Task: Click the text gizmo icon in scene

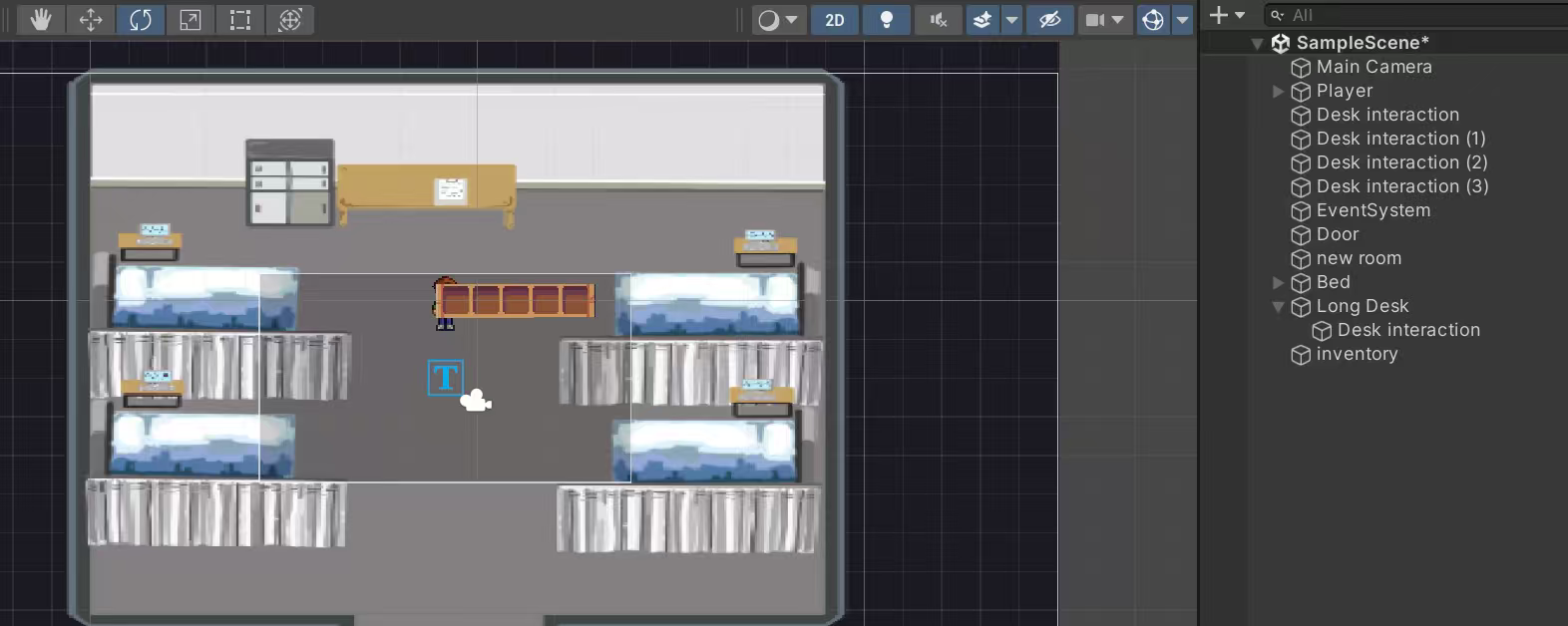Action: tap(445, 378)
